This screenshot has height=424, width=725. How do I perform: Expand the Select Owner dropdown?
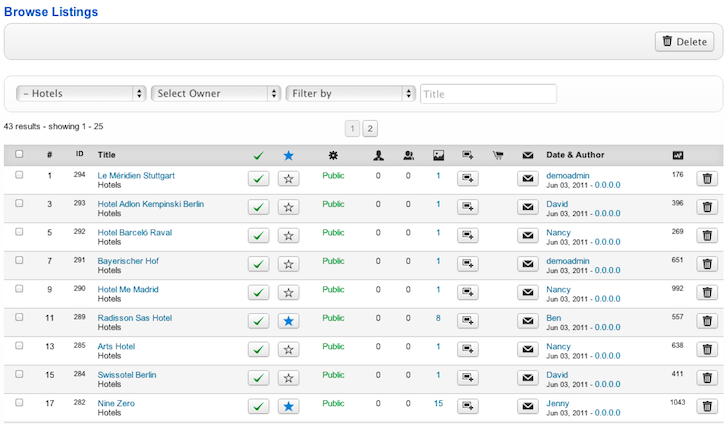tap(216, 93)
